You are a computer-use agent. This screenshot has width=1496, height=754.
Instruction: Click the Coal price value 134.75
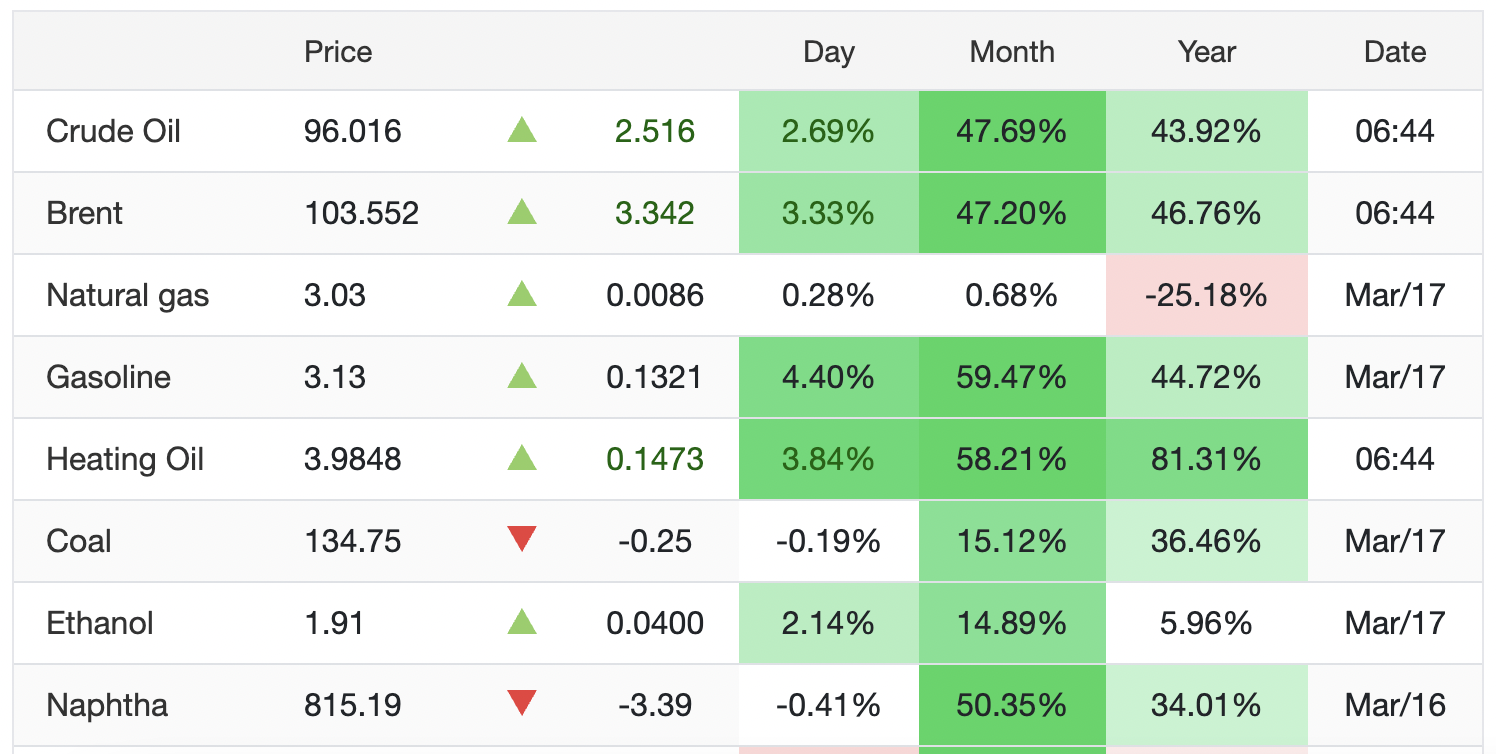click(353, 541)
